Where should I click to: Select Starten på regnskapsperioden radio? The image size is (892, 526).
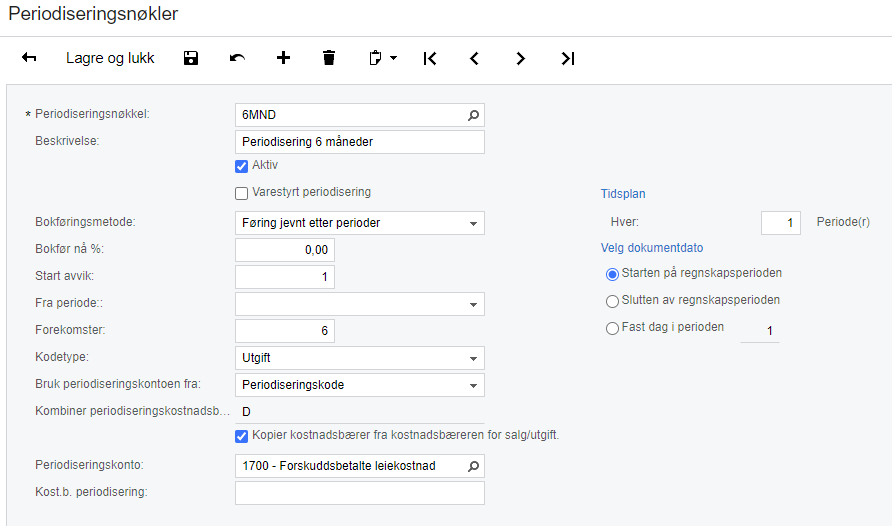pos(612,275)
